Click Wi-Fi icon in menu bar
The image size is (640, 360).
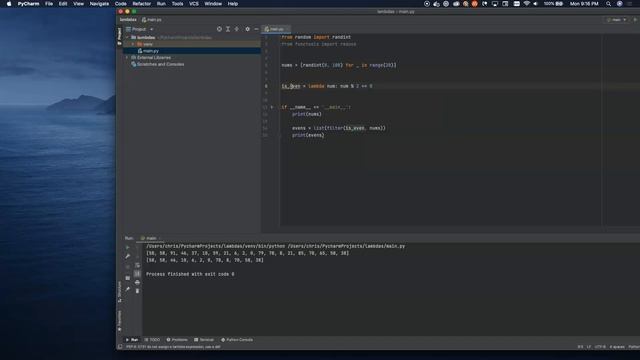click(x=527, y=4)
